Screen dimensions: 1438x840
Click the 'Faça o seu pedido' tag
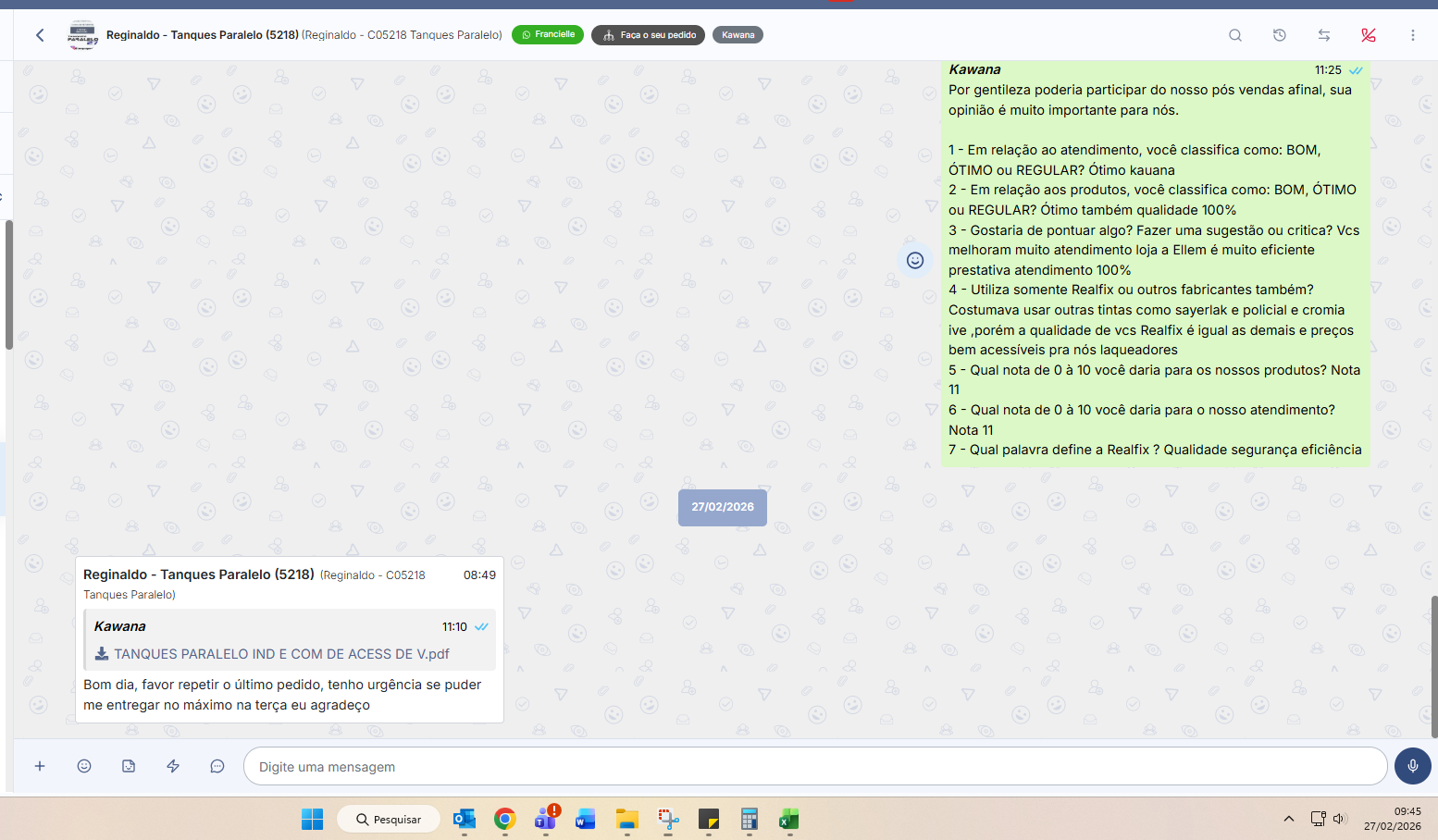click(x=648, y=35)
